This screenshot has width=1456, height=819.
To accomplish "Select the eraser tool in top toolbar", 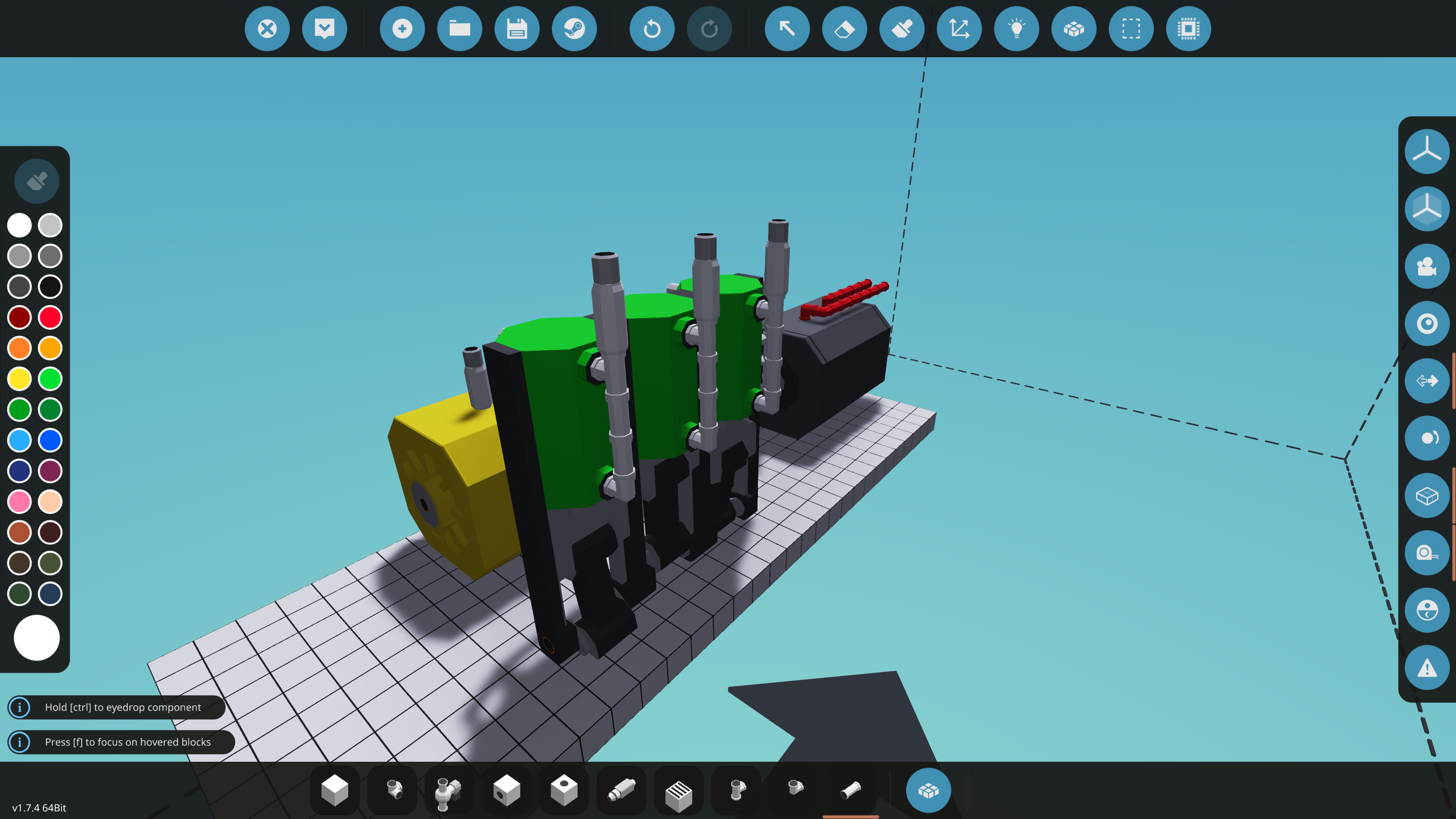I will coord(844,29).
